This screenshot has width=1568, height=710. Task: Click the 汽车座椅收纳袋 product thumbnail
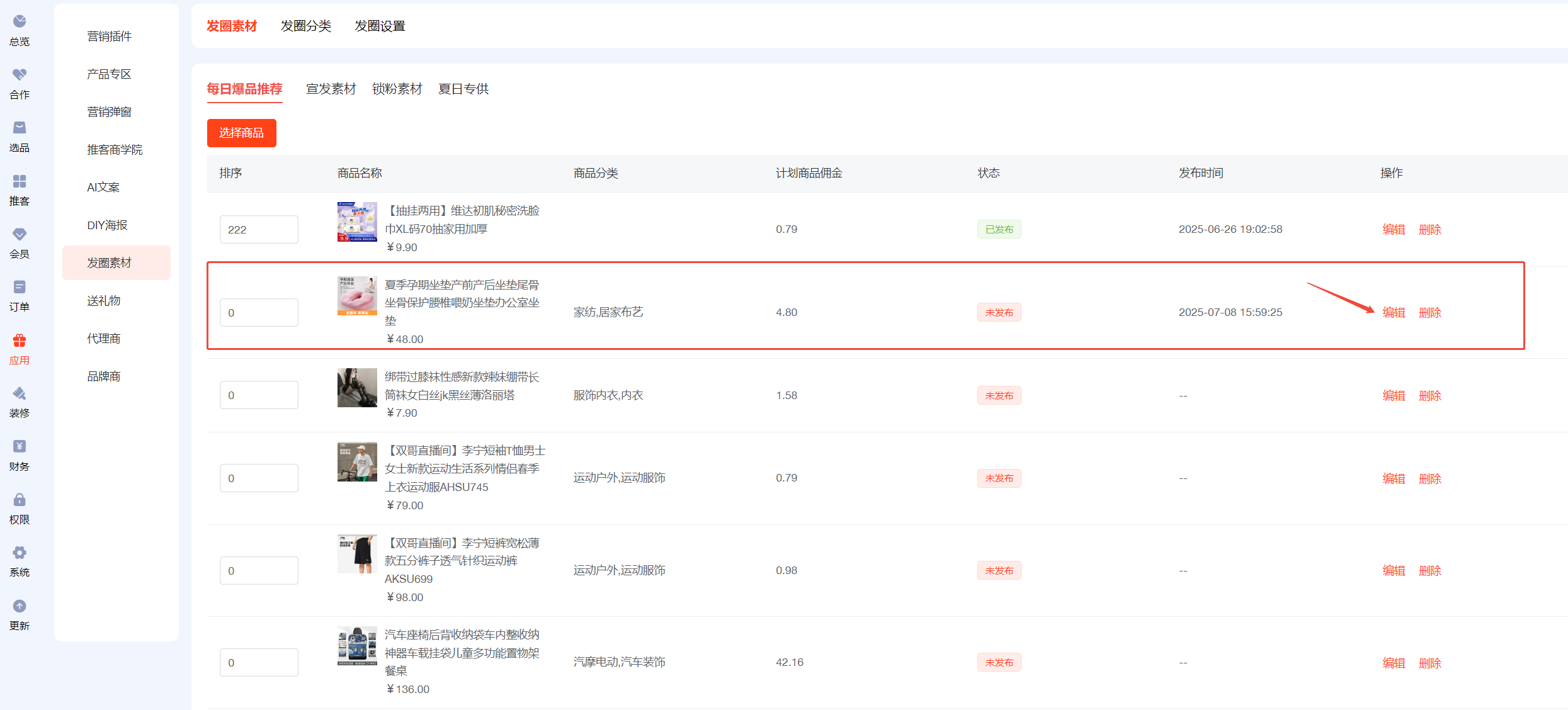click(357, 646)
